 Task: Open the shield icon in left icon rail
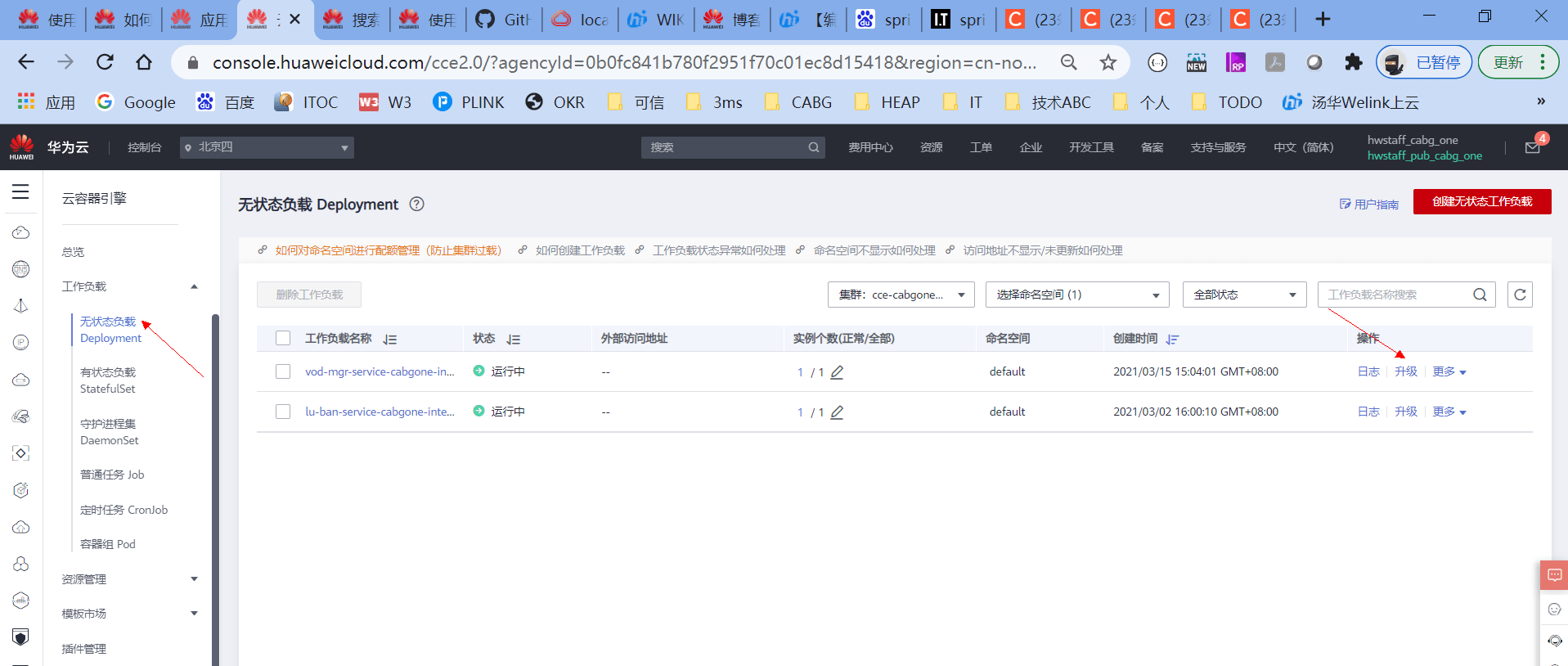tap(21, 637)
